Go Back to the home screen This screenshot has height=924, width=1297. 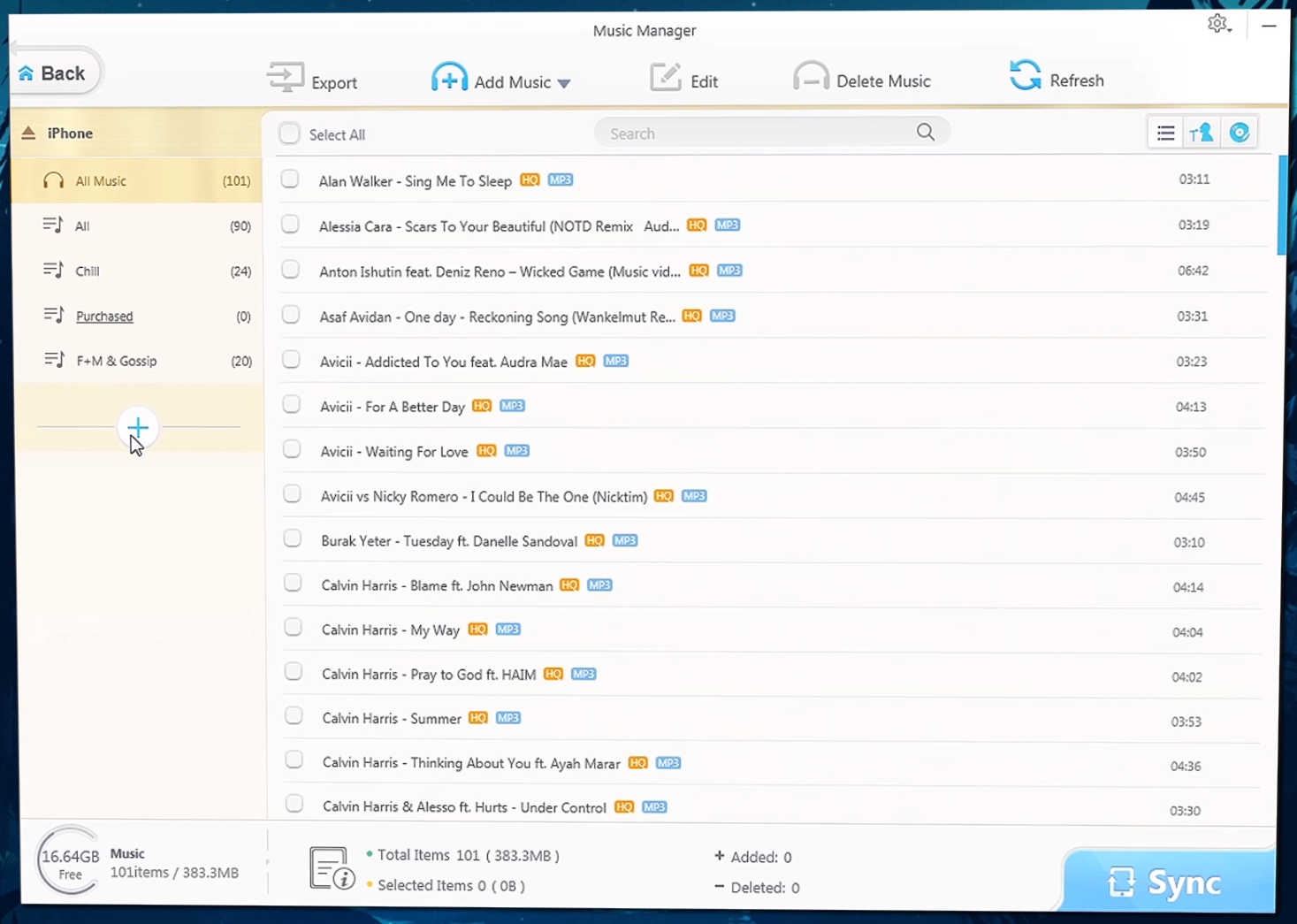click(x=53, y=73)
